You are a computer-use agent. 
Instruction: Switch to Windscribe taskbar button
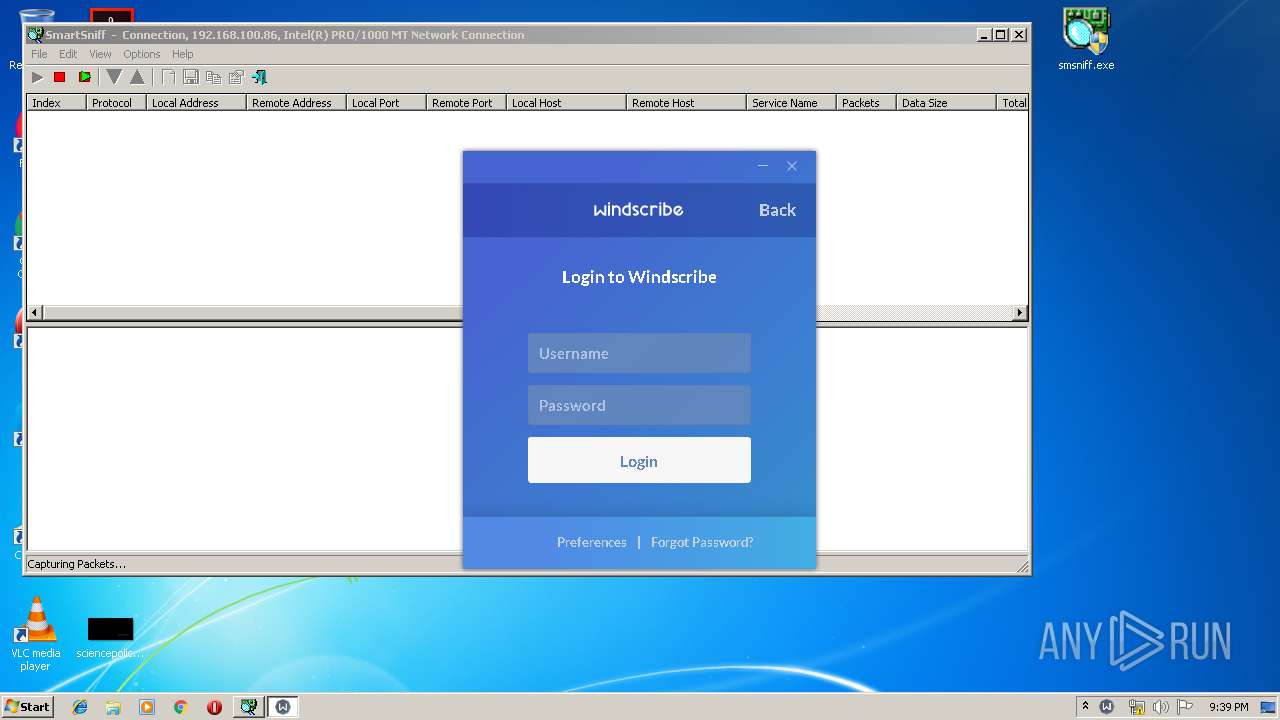point(283,707)
